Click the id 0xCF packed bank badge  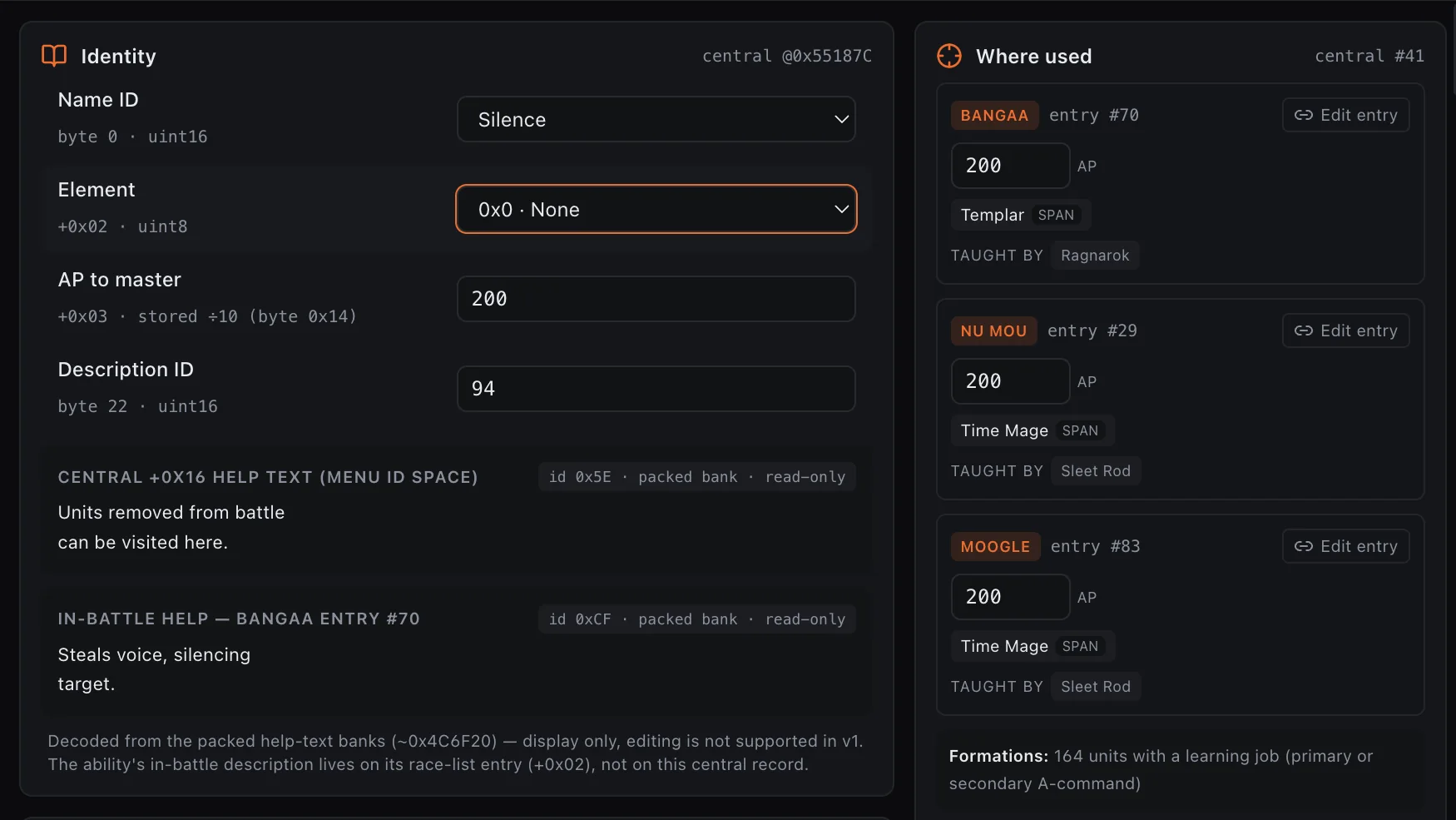coord(697,619)
